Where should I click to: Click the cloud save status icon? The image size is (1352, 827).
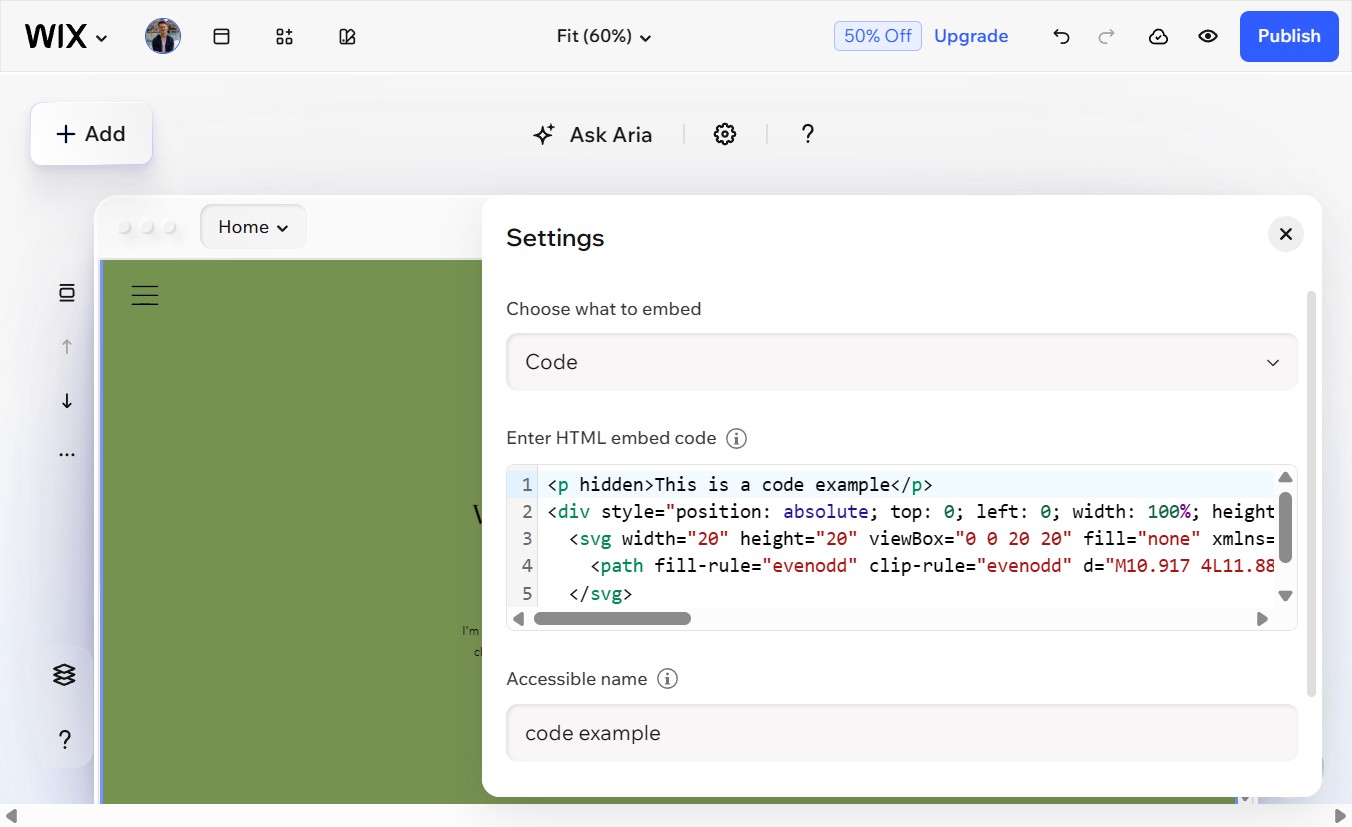coord(1158,37)
